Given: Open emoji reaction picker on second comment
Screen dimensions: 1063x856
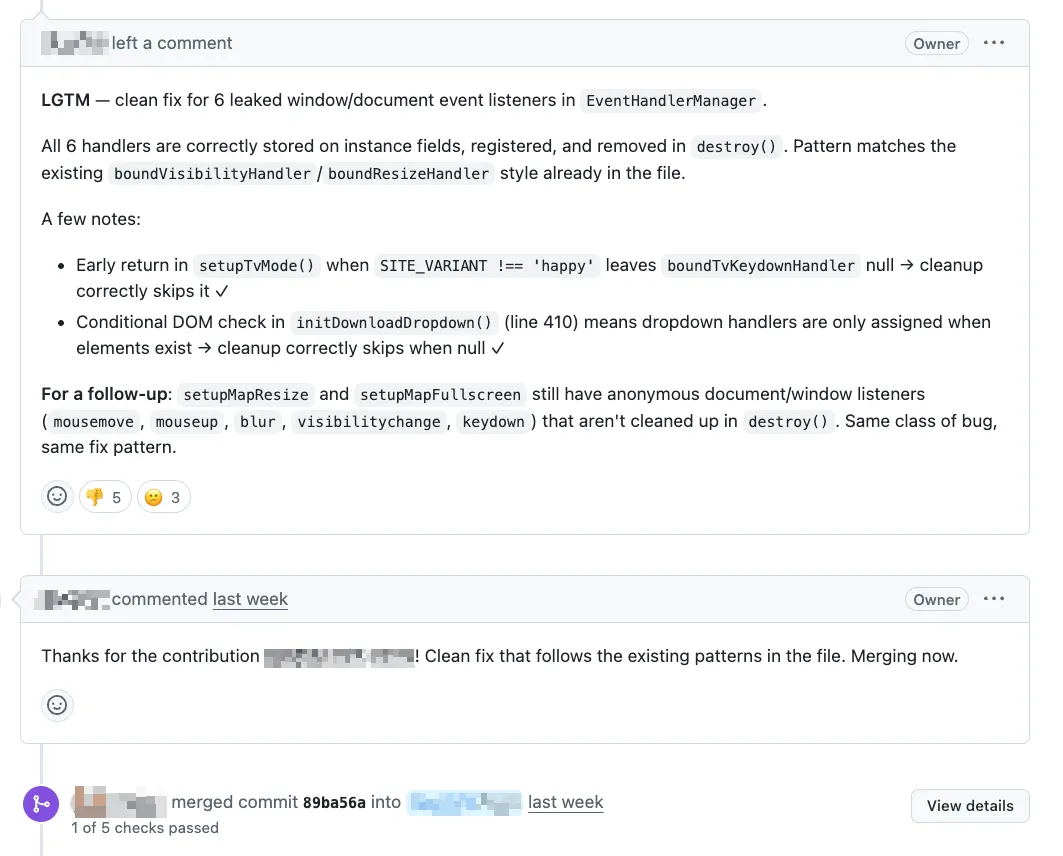Looking at the screenshot, I should 57,705.
